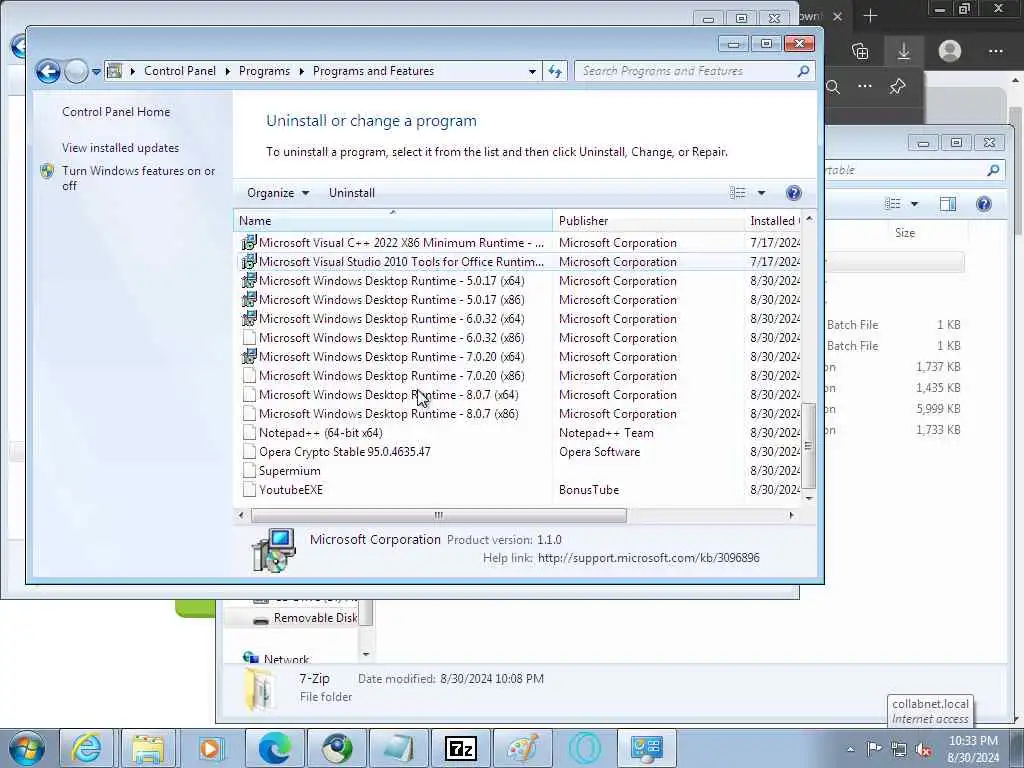Click the scroll up arrow of program list

tap(809, 219)
